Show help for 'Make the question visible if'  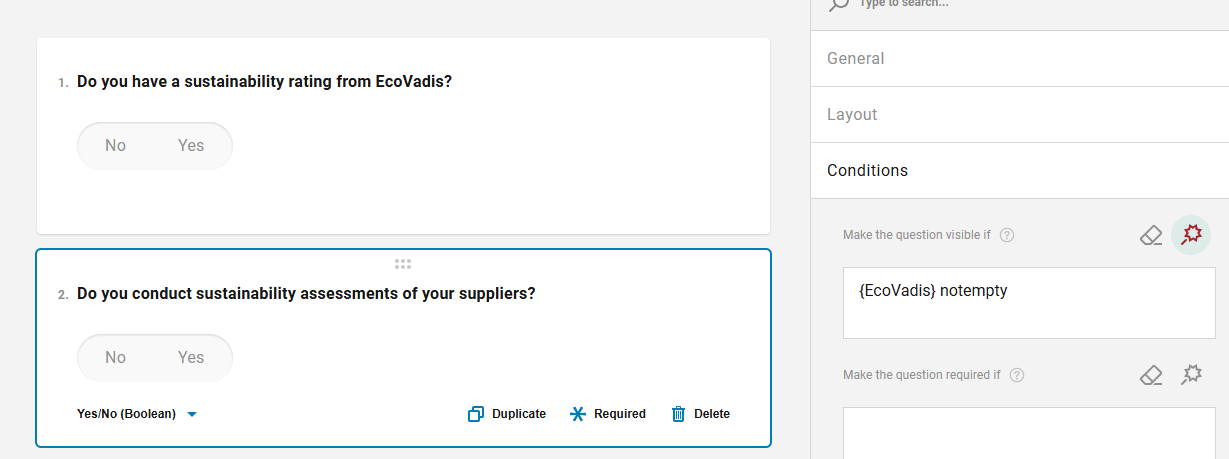(1007, 235)
